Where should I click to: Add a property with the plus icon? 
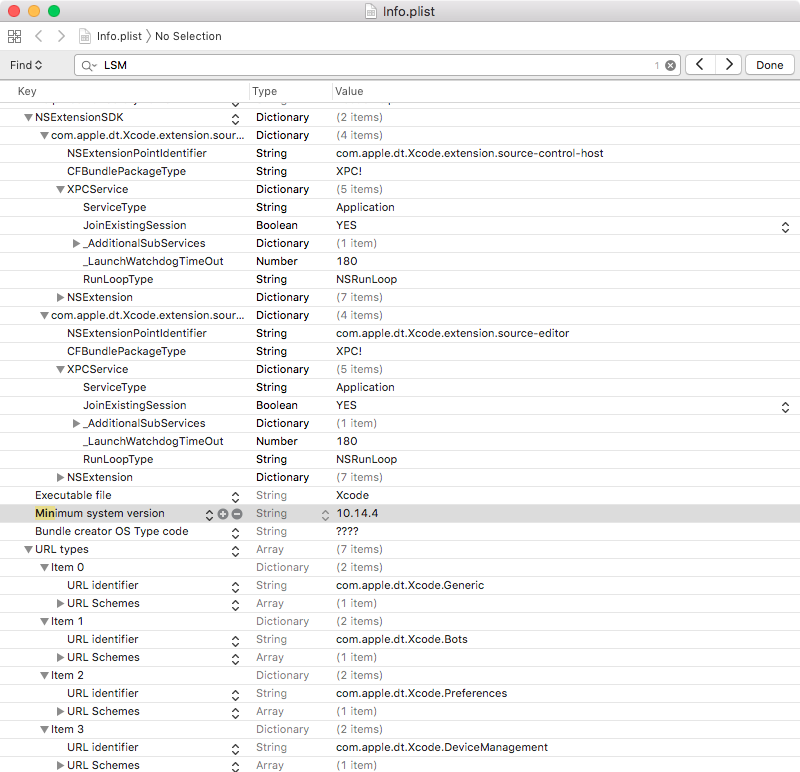pyautogui.click(x=222, y=513)
